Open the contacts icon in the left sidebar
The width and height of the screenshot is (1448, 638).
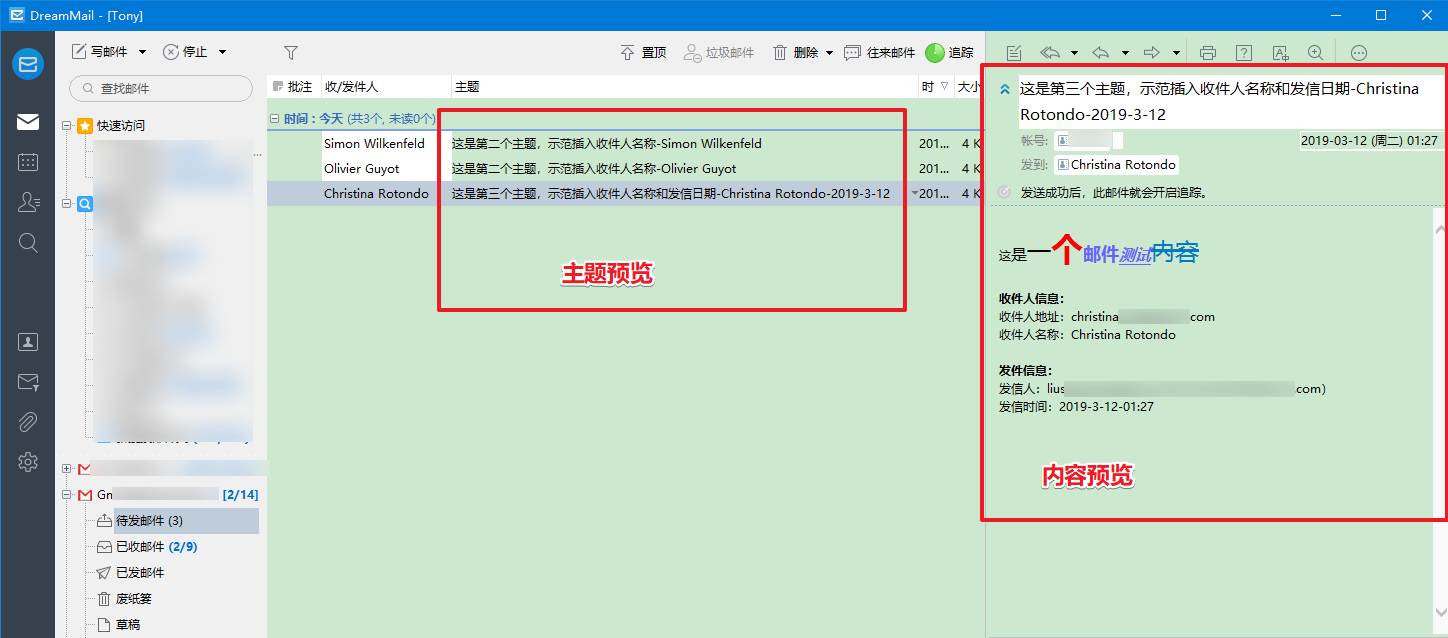pyautogui.click(x=28, y=202)
